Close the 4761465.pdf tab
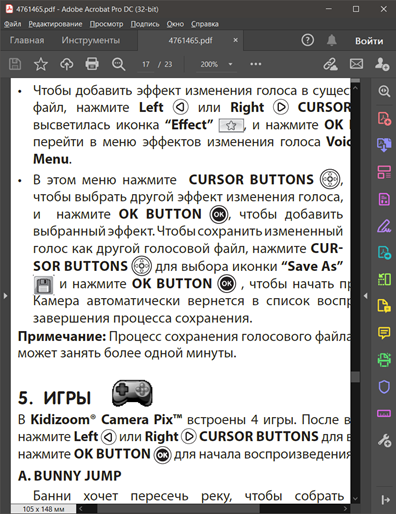The height and width of the screenshot is (514, 396). click(236, 40)
